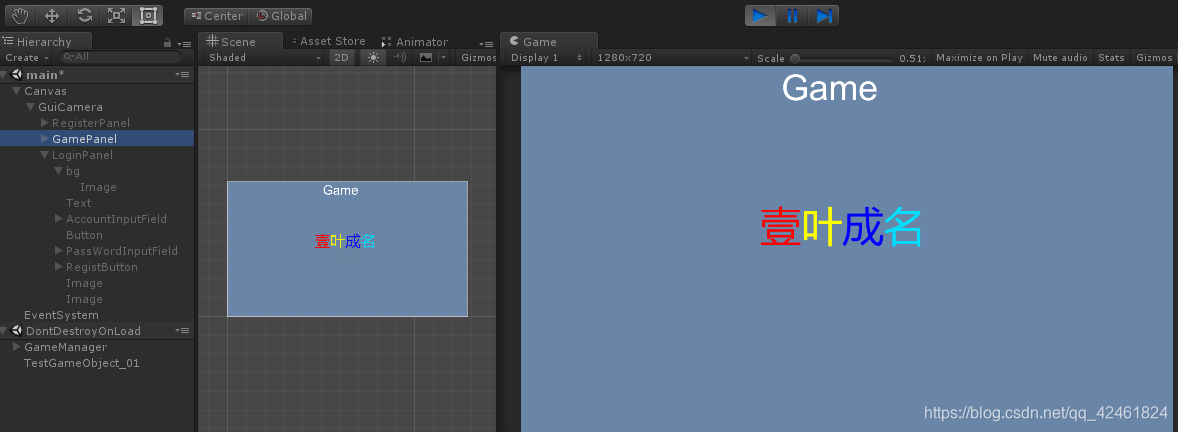
Task: Adjust the Game view Scale slider
Action: click(841, 59)
